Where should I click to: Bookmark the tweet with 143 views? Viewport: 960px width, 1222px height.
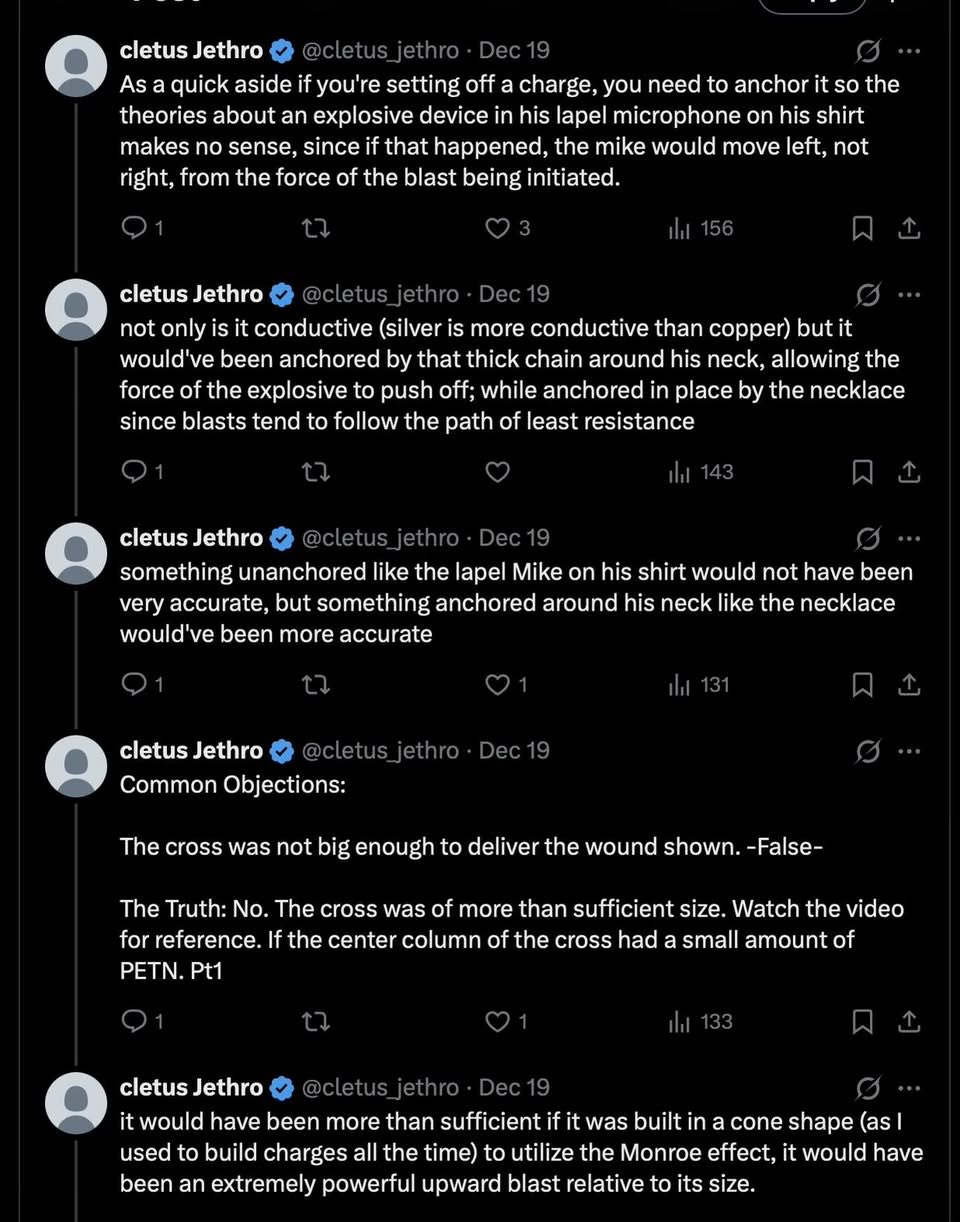[x=862, y=472]
